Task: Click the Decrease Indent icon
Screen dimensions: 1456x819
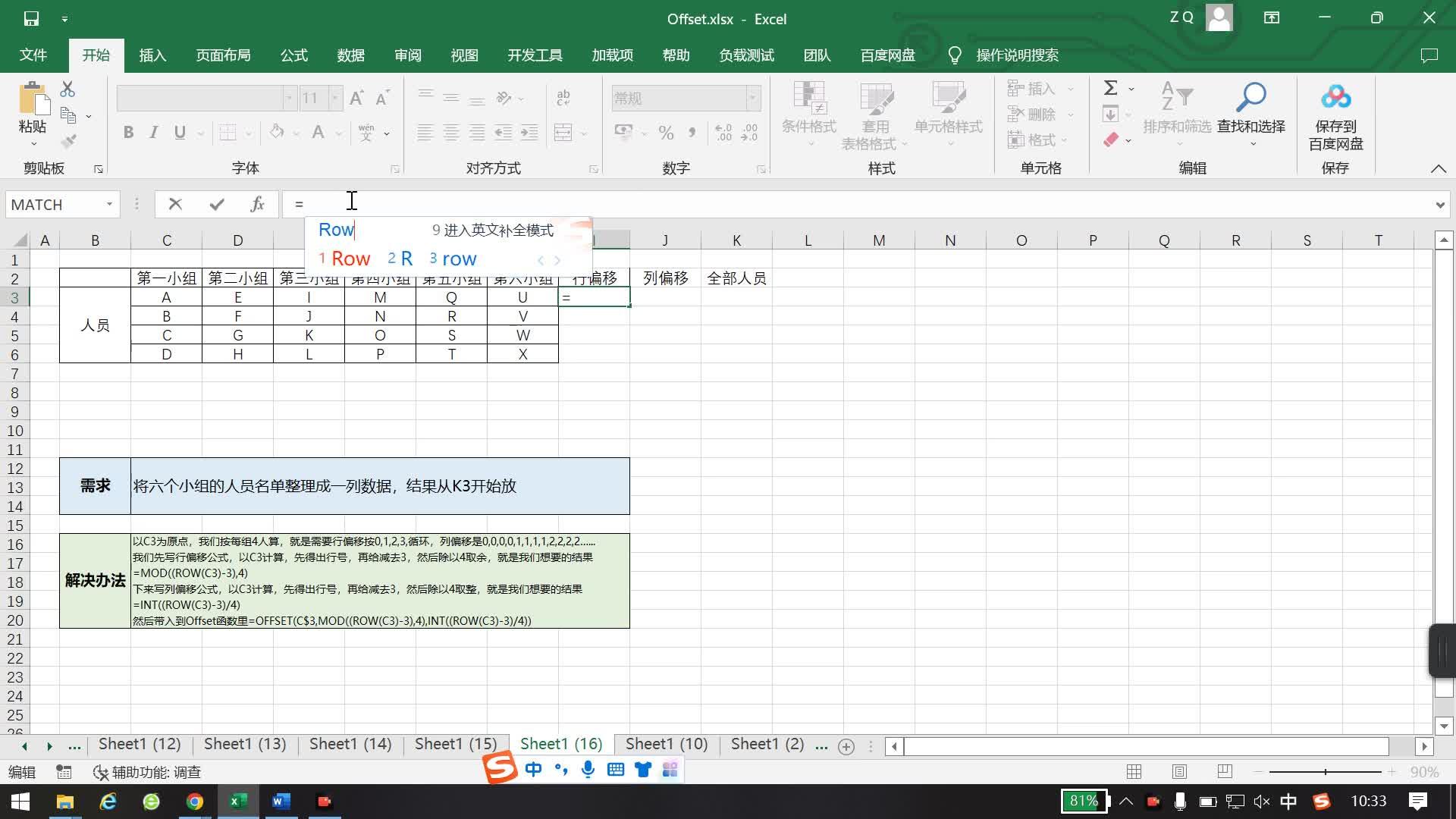Action: click(x=503, y=133)
